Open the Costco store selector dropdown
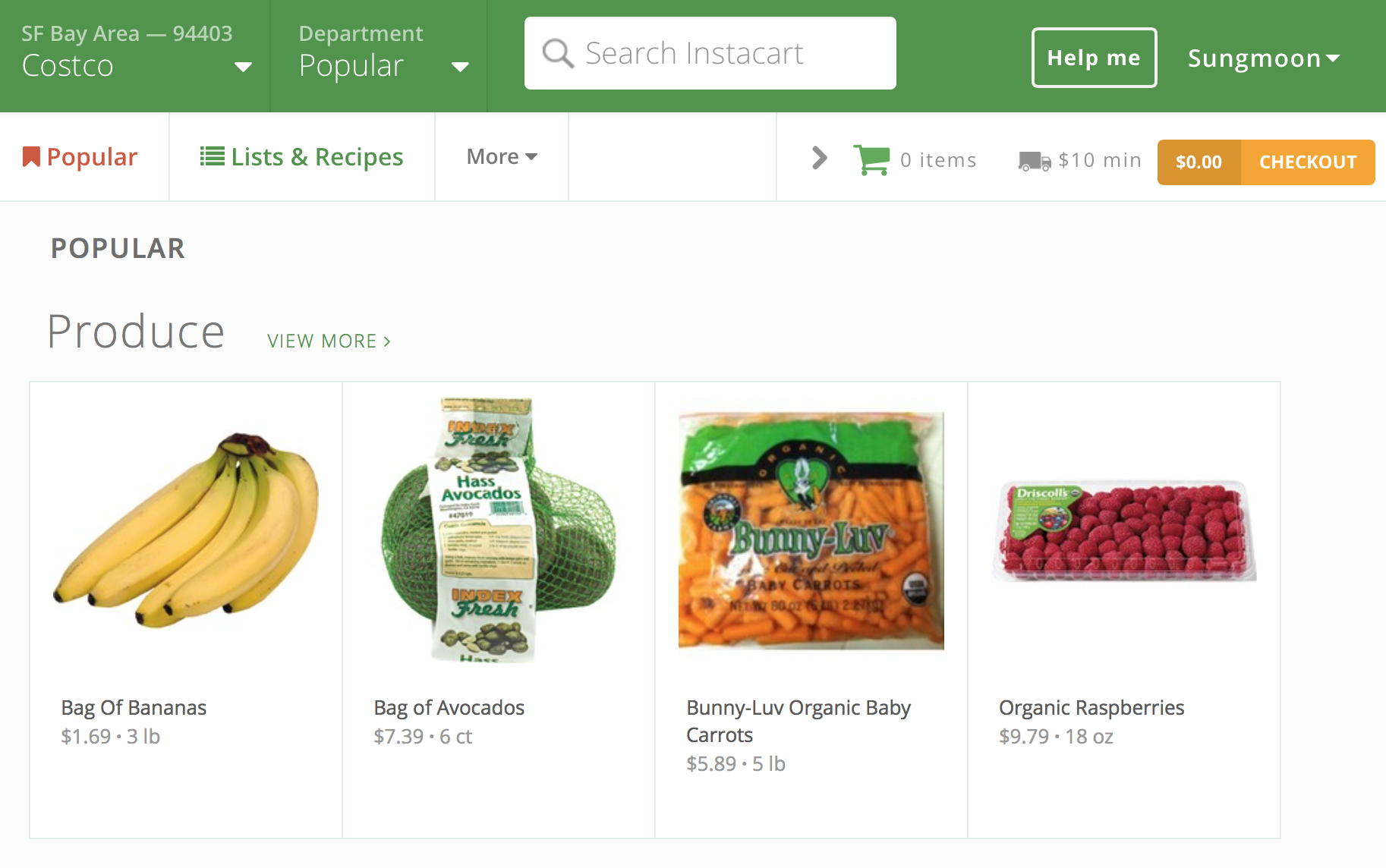 pyautogui.click(x=135, y=56)
